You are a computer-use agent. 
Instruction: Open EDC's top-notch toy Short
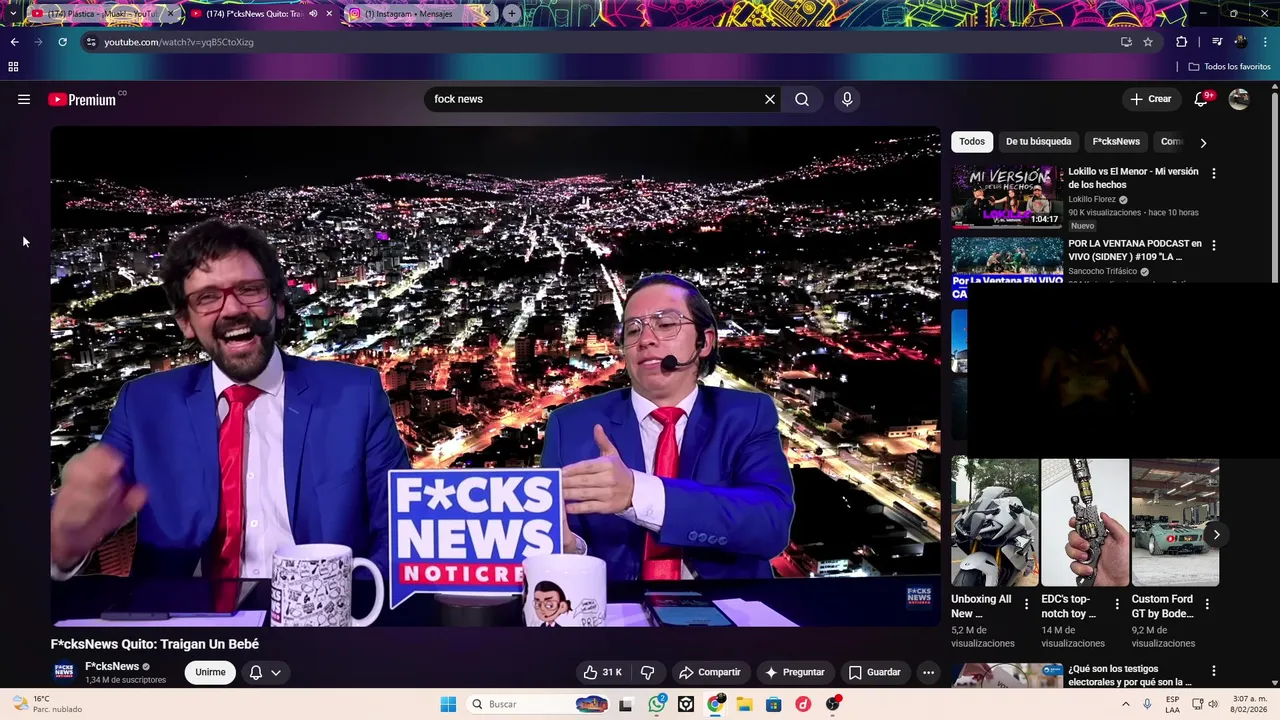click(1085, 522)
